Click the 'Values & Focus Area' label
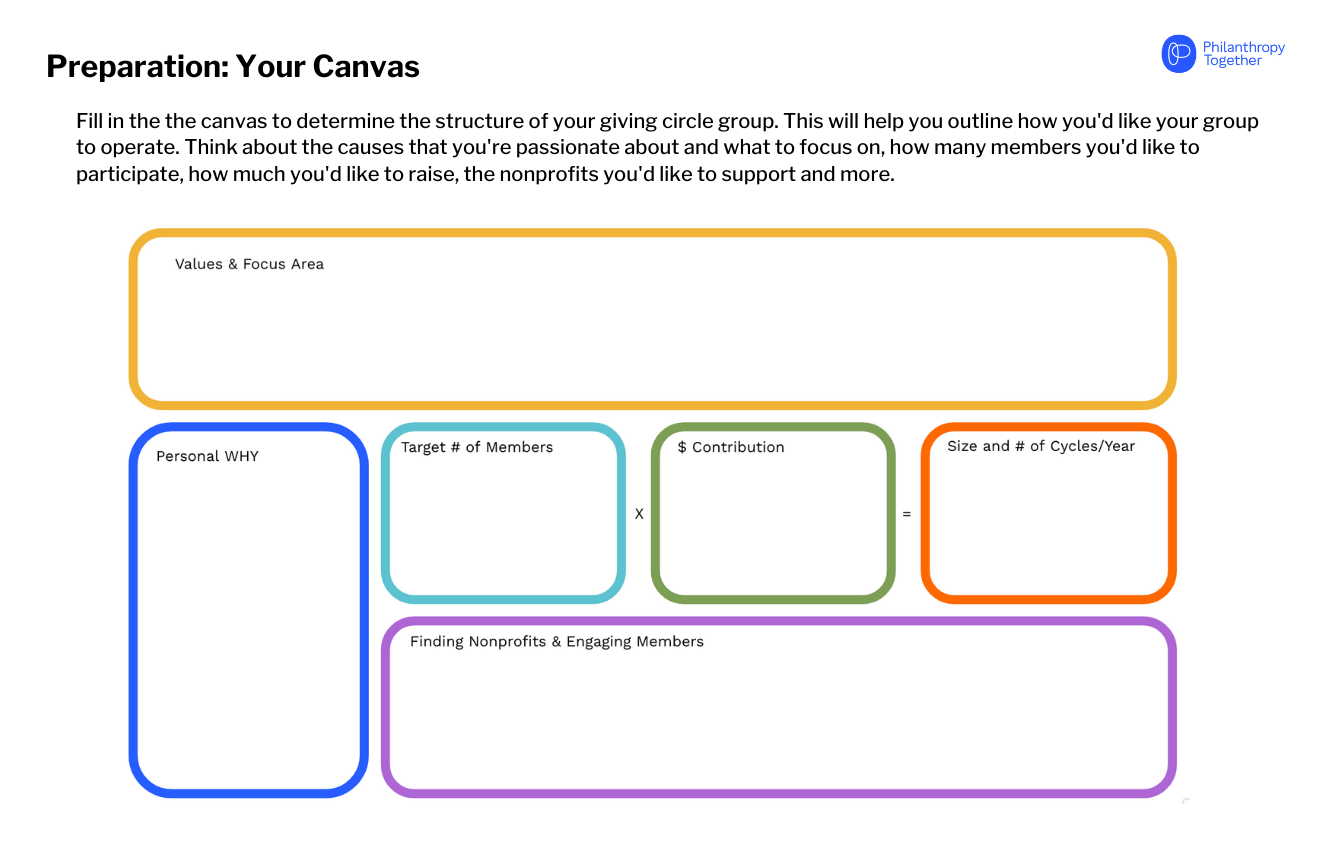Image resolution: width=1334 pixels, height=843 pixels. [249, 264]
